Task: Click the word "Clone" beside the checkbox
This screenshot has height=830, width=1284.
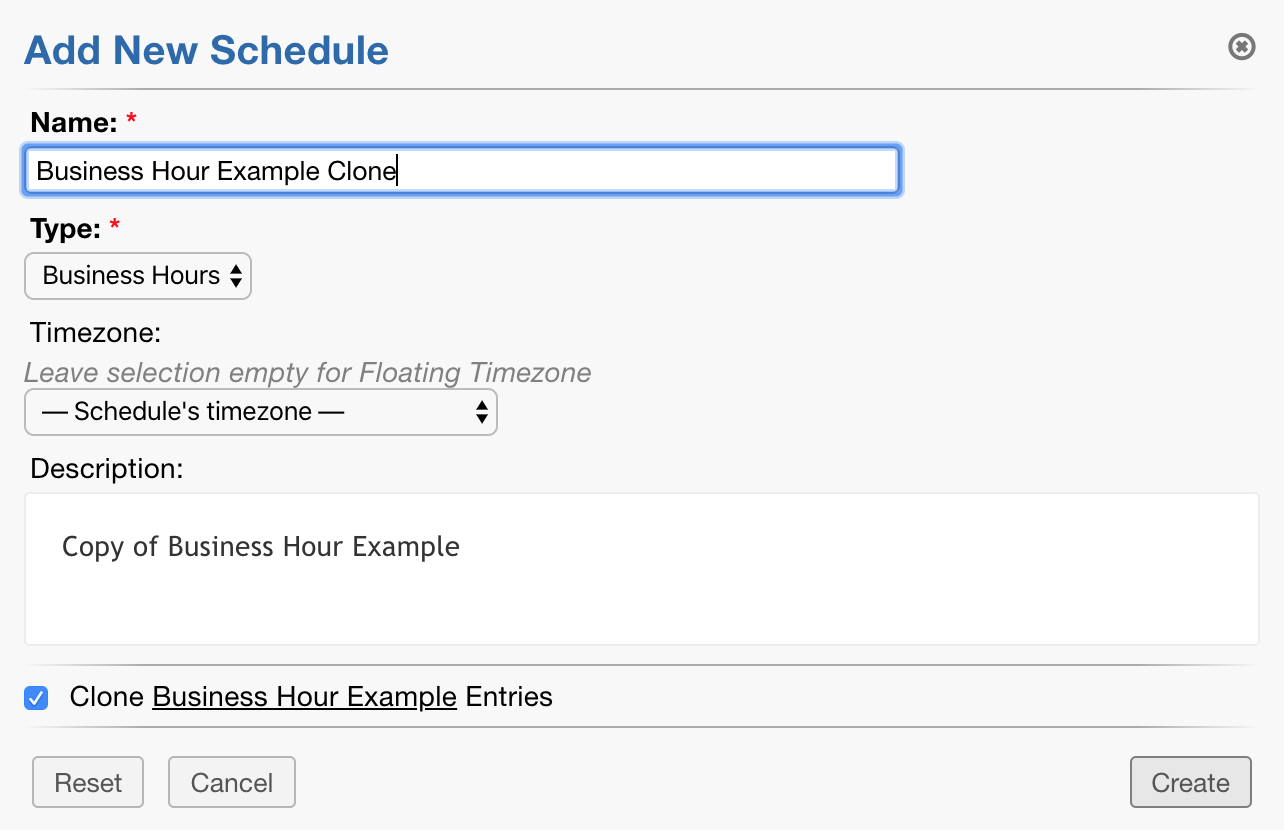Action: pyautogui.click(x=107, y=697)
